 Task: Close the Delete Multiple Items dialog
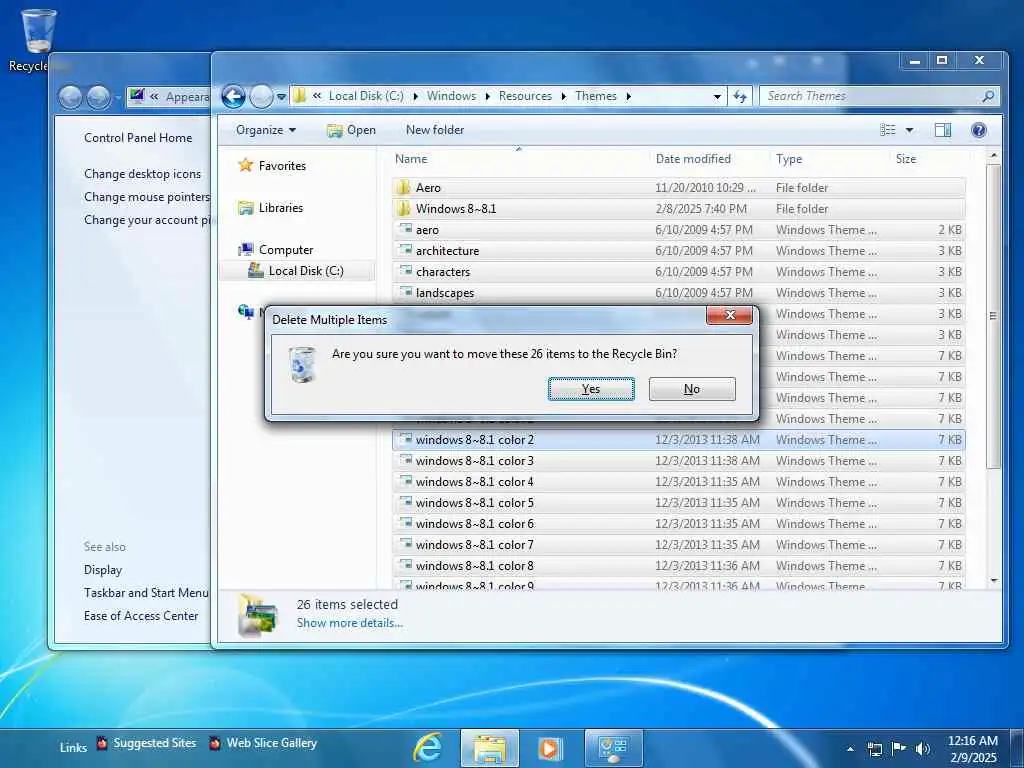(x=729, y=315)
